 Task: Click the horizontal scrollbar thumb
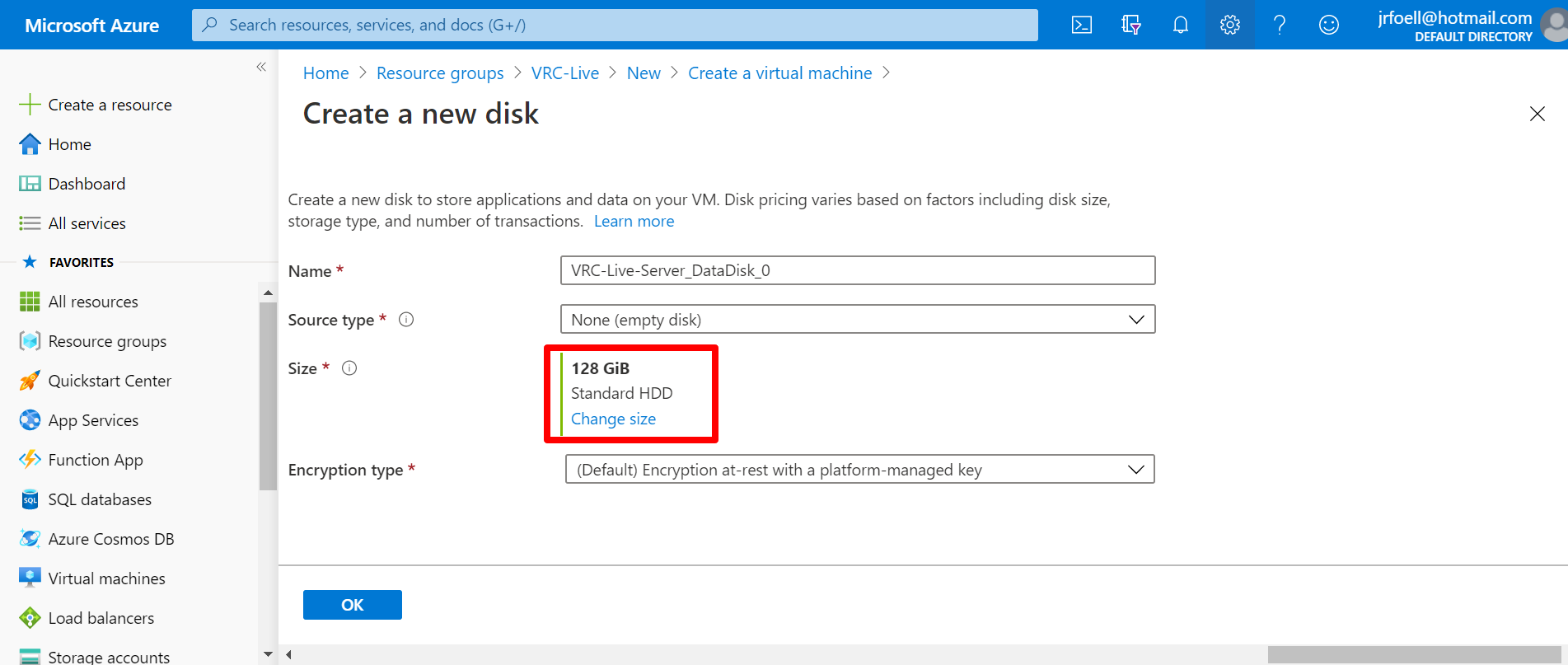click(x=1414, y=655)
